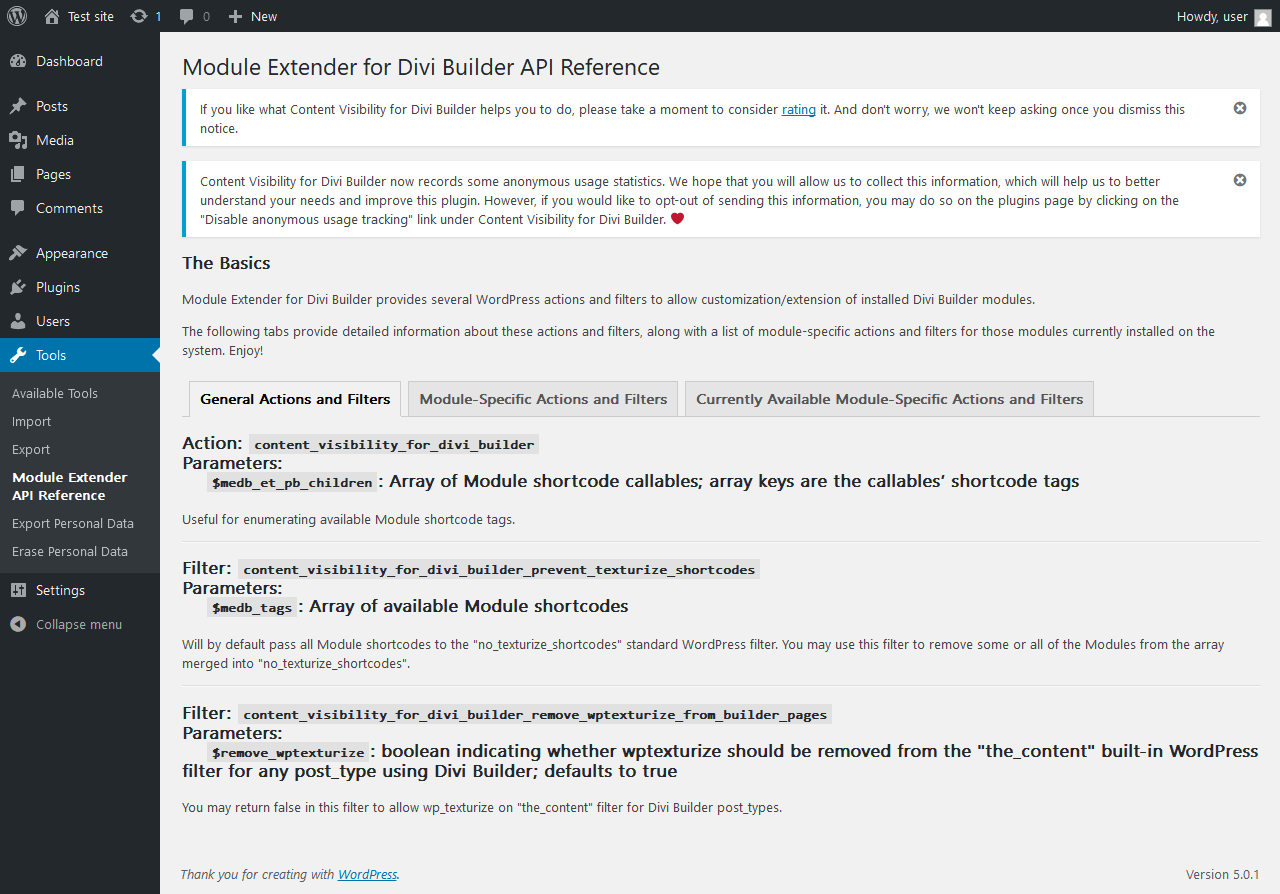This screenshot has width=1280, height=894.
Task: Go to the Plugins menu
Action: [x=80, y=287]
